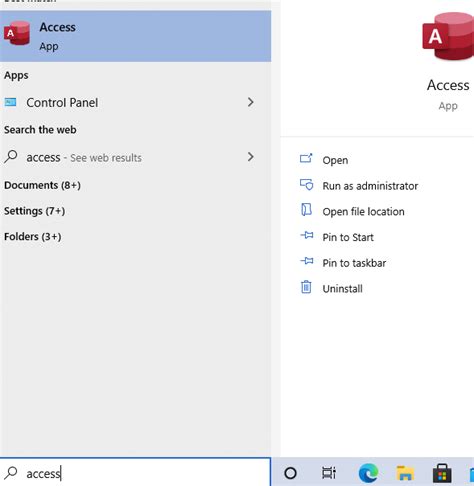The image size is (474, 486).
Task: Choose Open file location
Action: pos(363,211)
